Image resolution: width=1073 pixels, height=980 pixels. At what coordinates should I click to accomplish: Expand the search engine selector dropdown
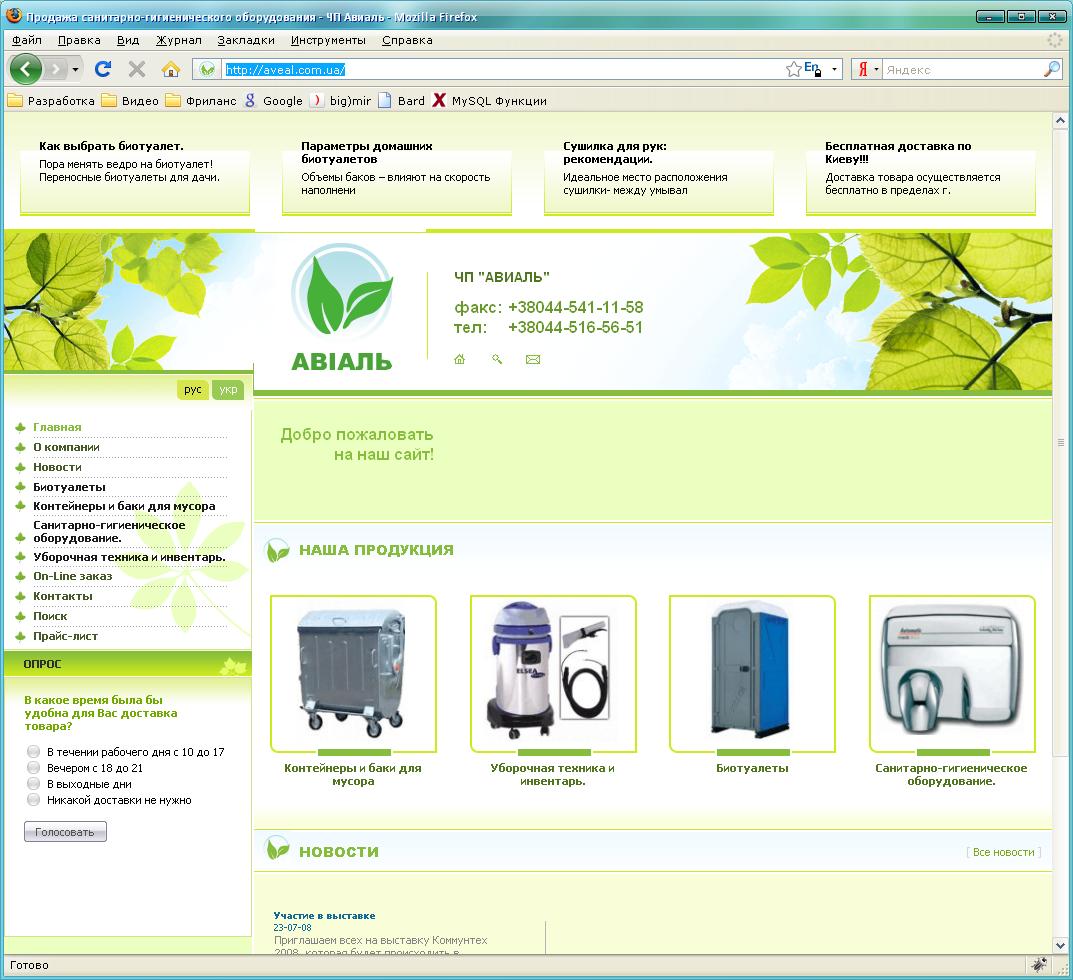877,69
